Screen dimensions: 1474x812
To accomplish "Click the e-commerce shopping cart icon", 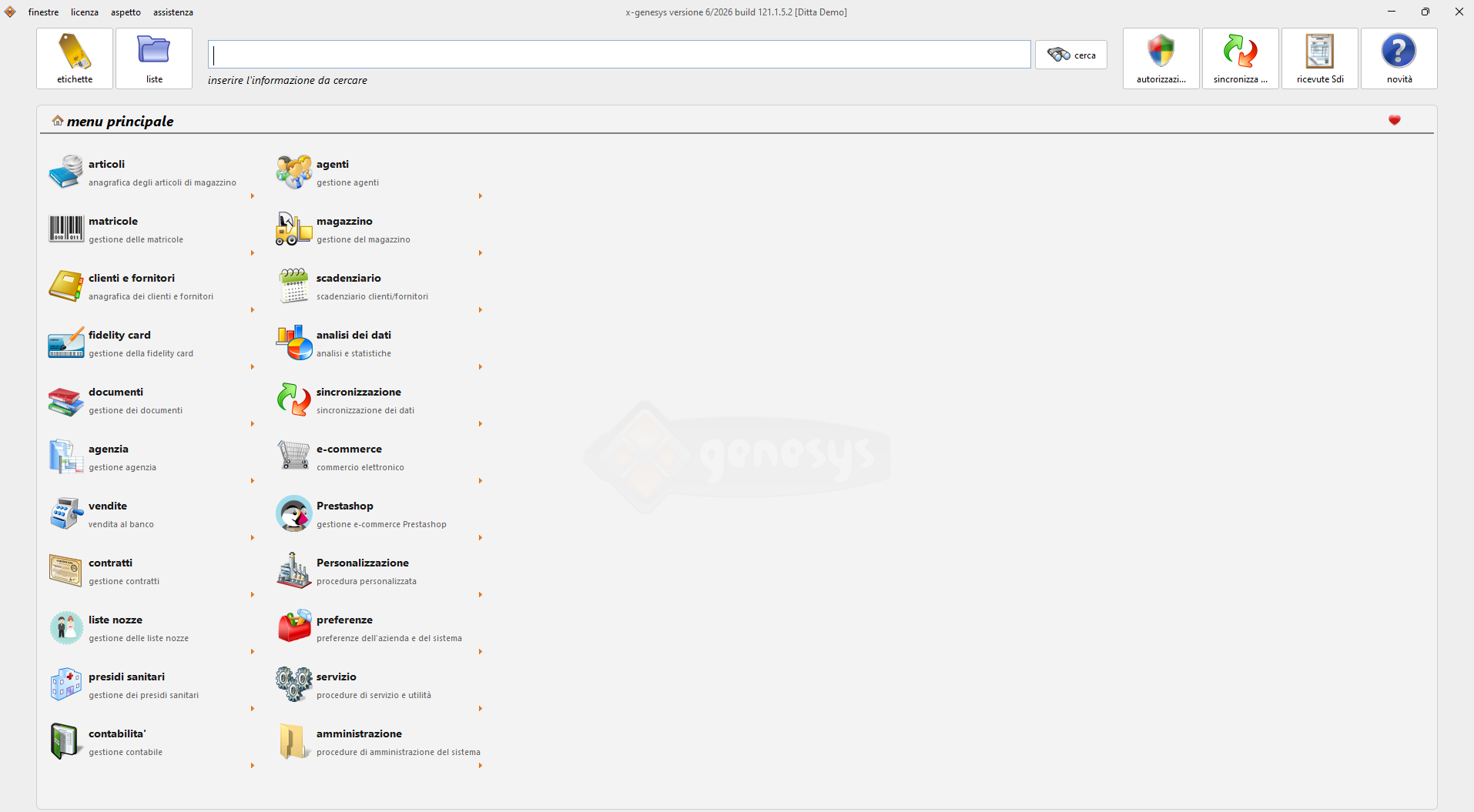I will (294, 455).
